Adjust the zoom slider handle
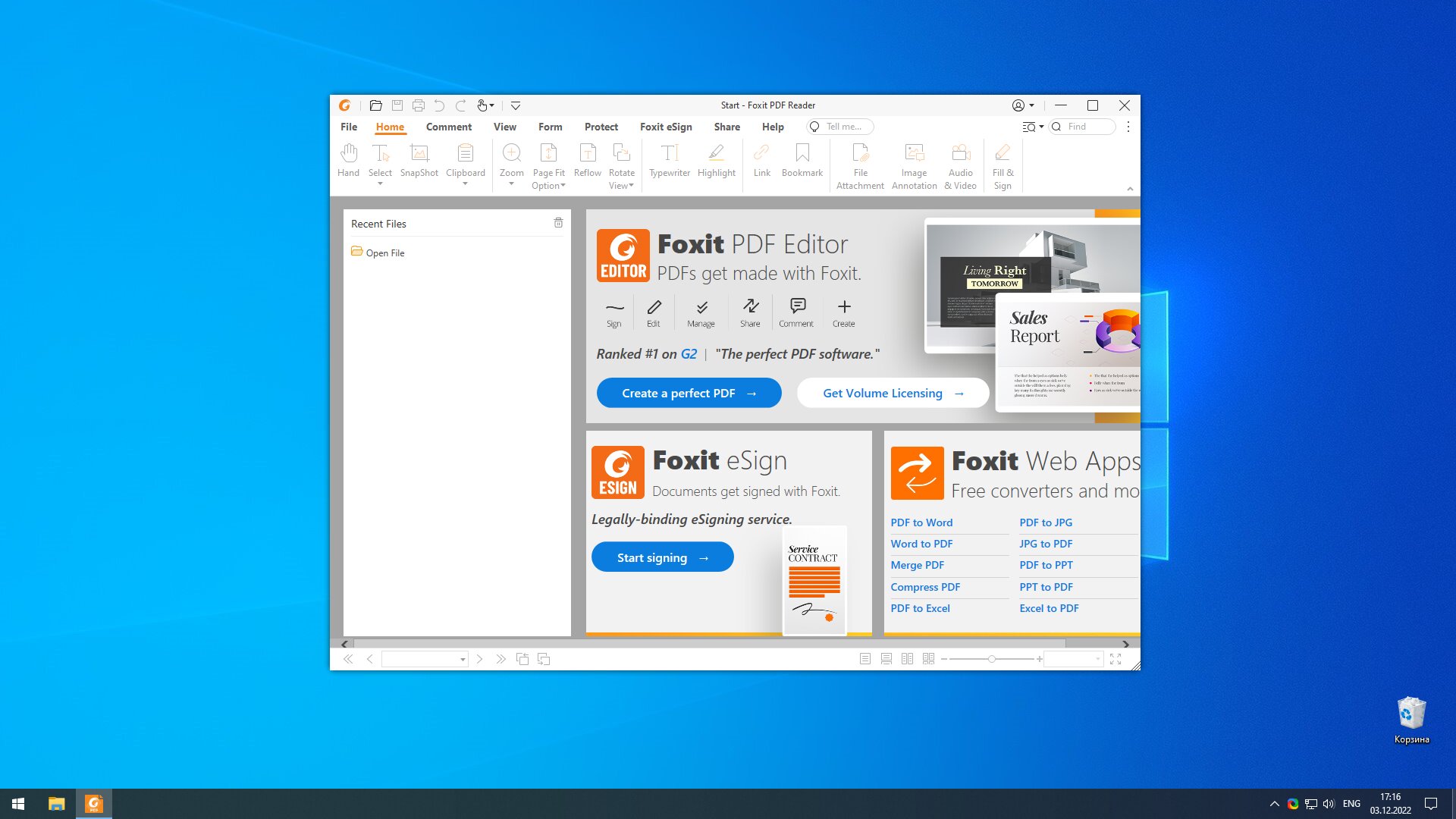 tap(991, 659)
